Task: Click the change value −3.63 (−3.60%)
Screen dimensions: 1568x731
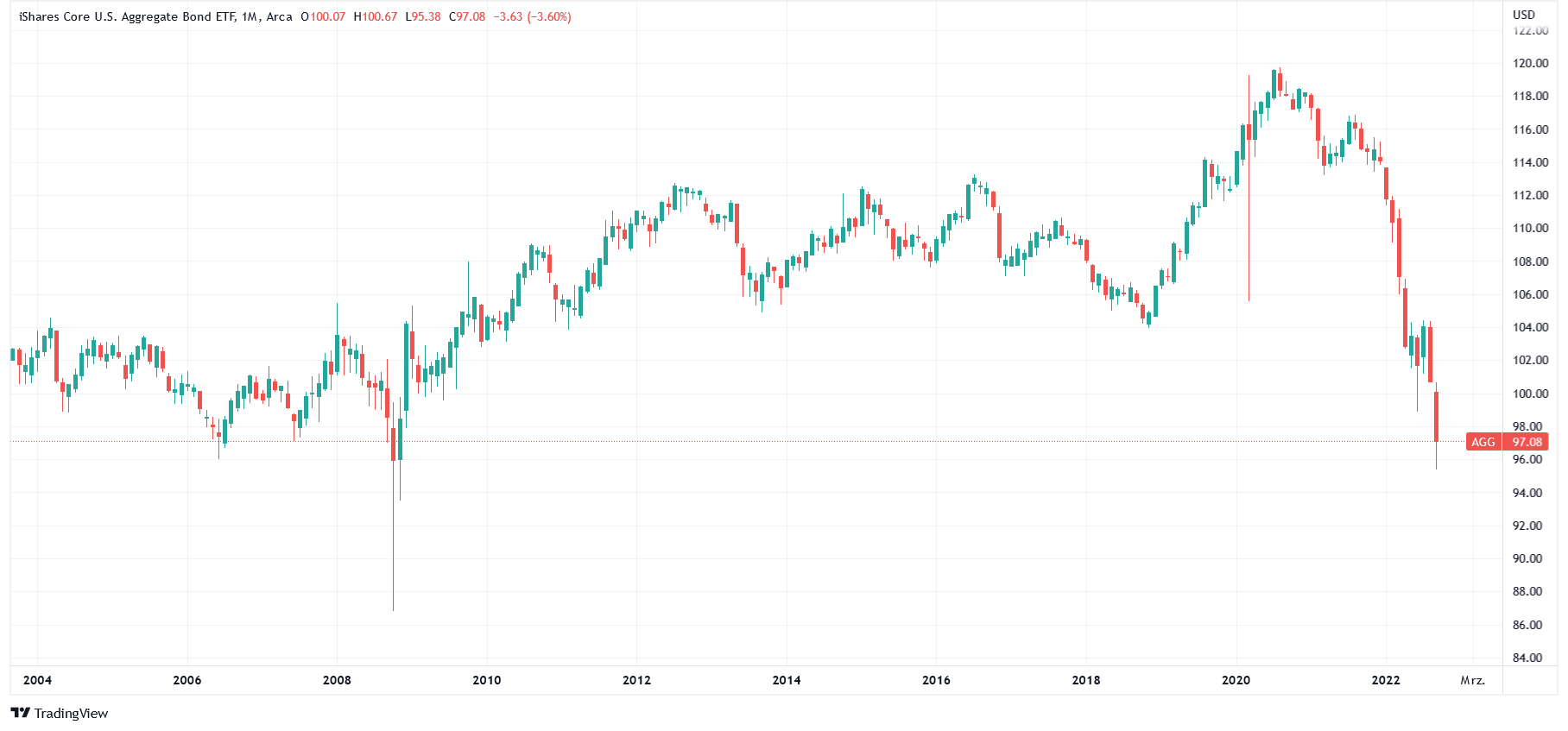Action: [x=532, y=16]
